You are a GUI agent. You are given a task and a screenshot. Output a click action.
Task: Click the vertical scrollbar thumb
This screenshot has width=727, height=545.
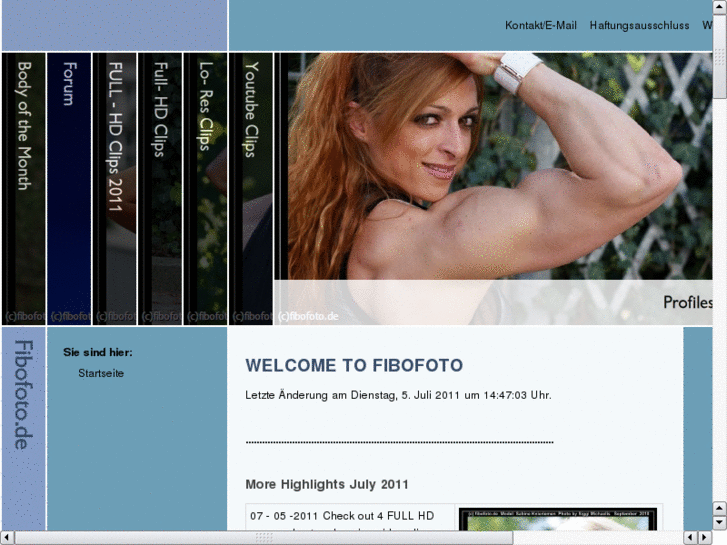[720, 56]
